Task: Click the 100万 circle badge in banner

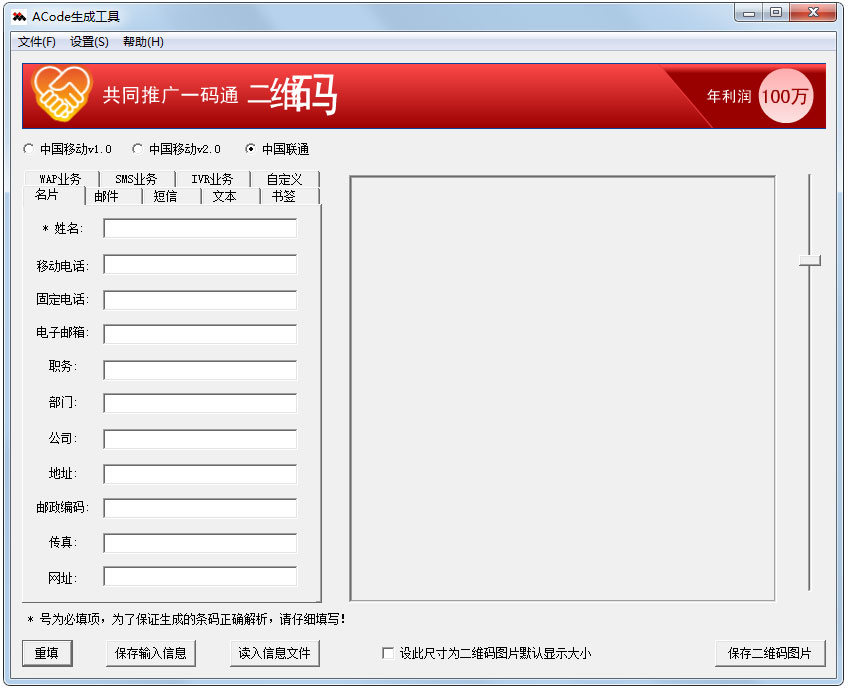Action: [785, 96]
